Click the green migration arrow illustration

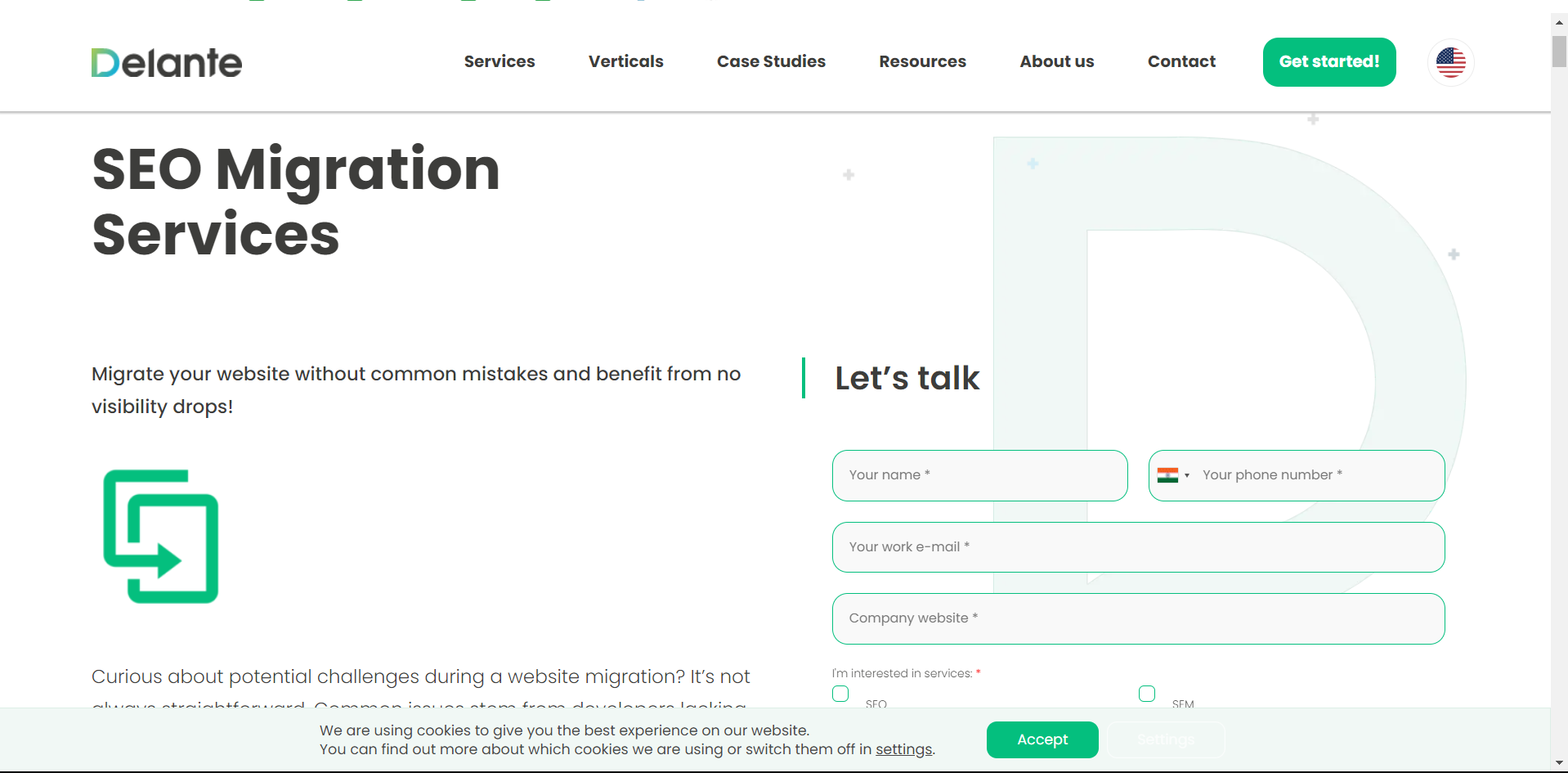[161, 536]
